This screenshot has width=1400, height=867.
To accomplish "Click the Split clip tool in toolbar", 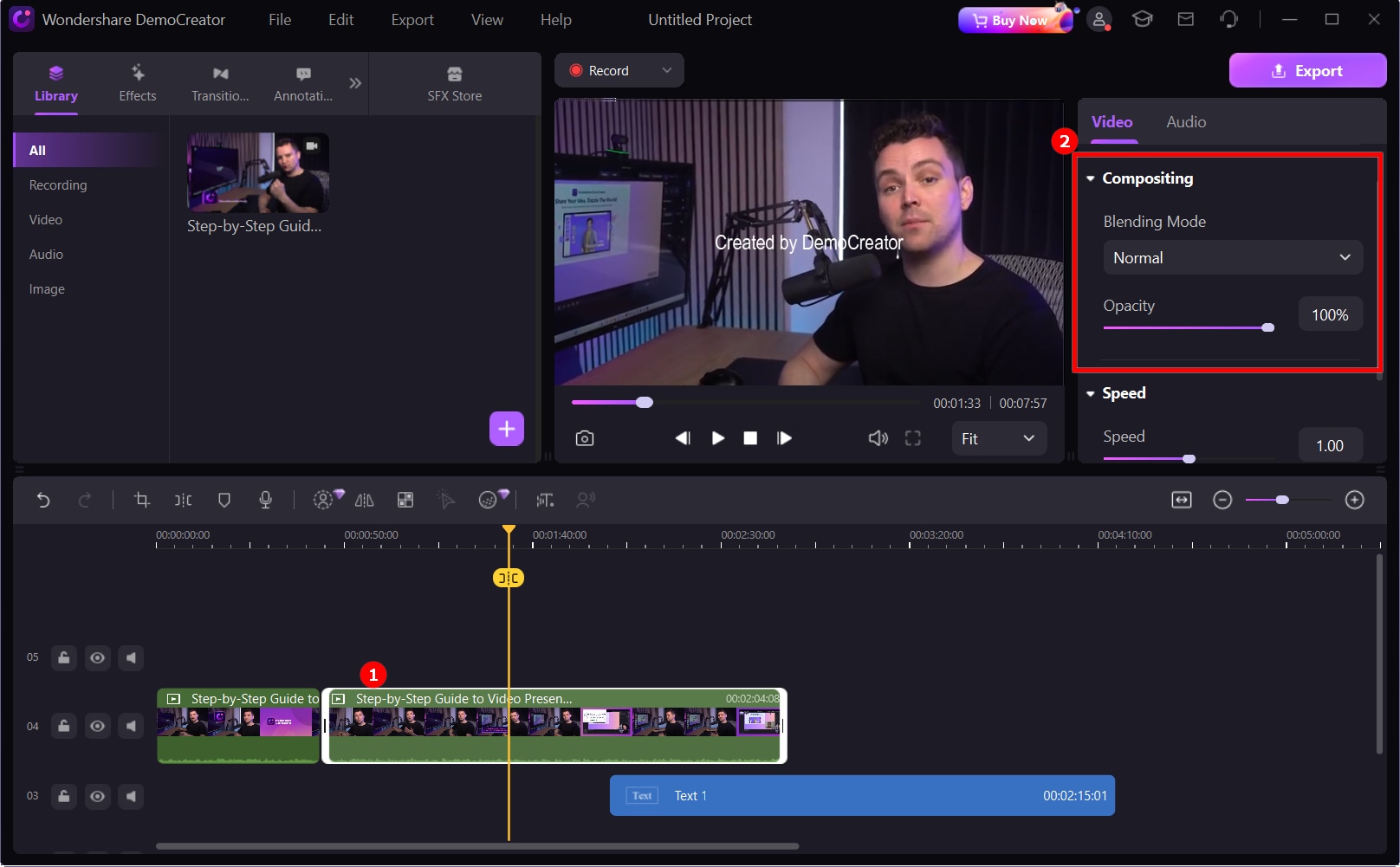I will pyautogui.click(x=184, y=500).
